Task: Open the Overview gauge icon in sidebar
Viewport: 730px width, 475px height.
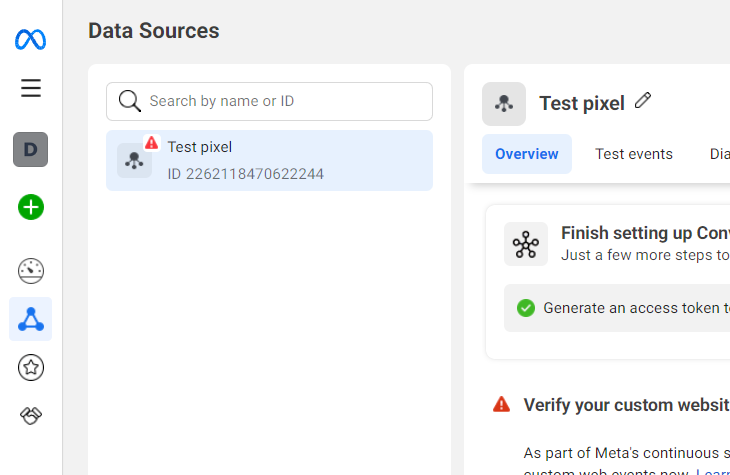Action: click(31, 270)
